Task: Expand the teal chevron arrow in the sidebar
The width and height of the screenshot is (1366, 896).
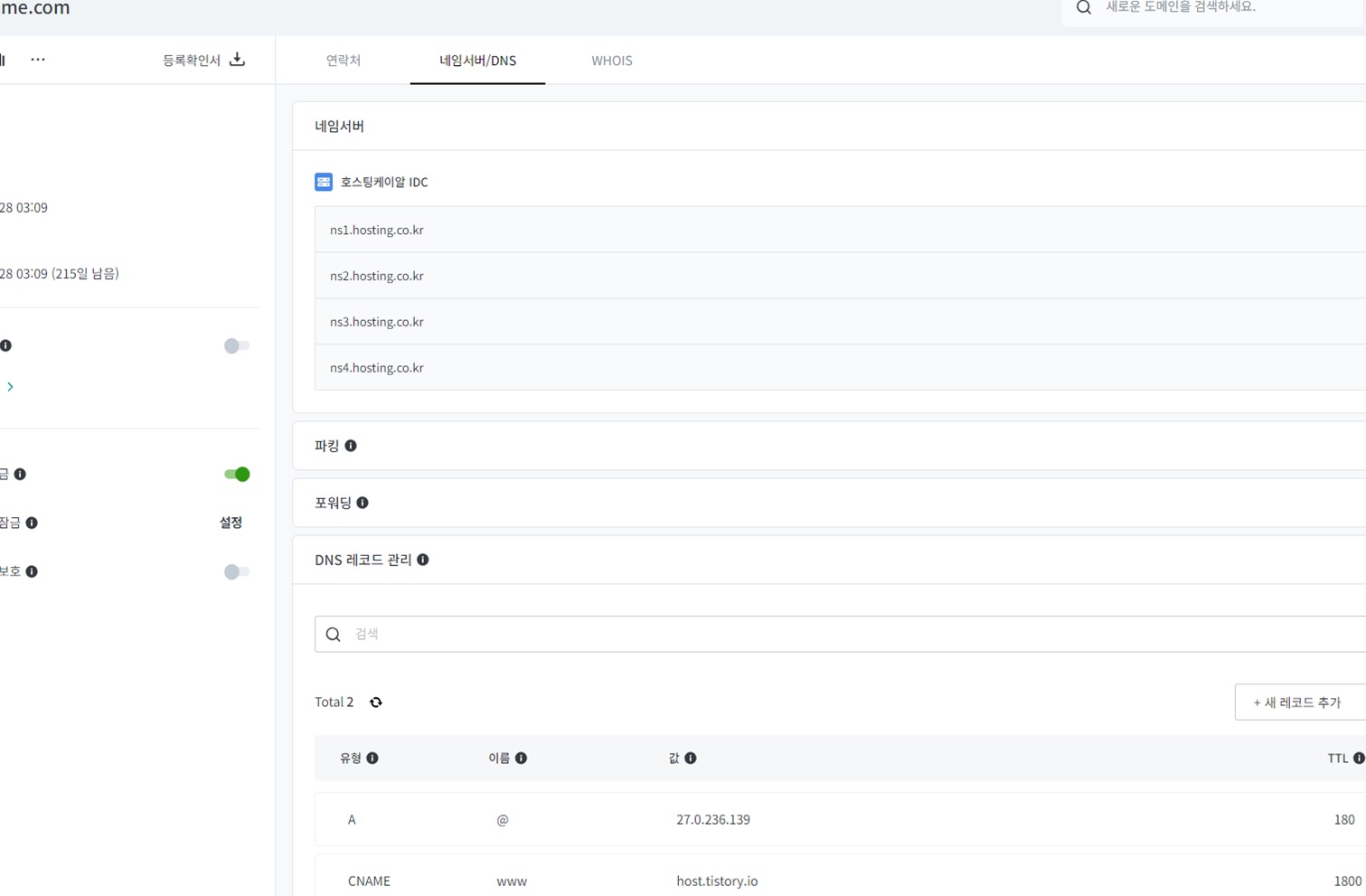Action: (10, 387)
